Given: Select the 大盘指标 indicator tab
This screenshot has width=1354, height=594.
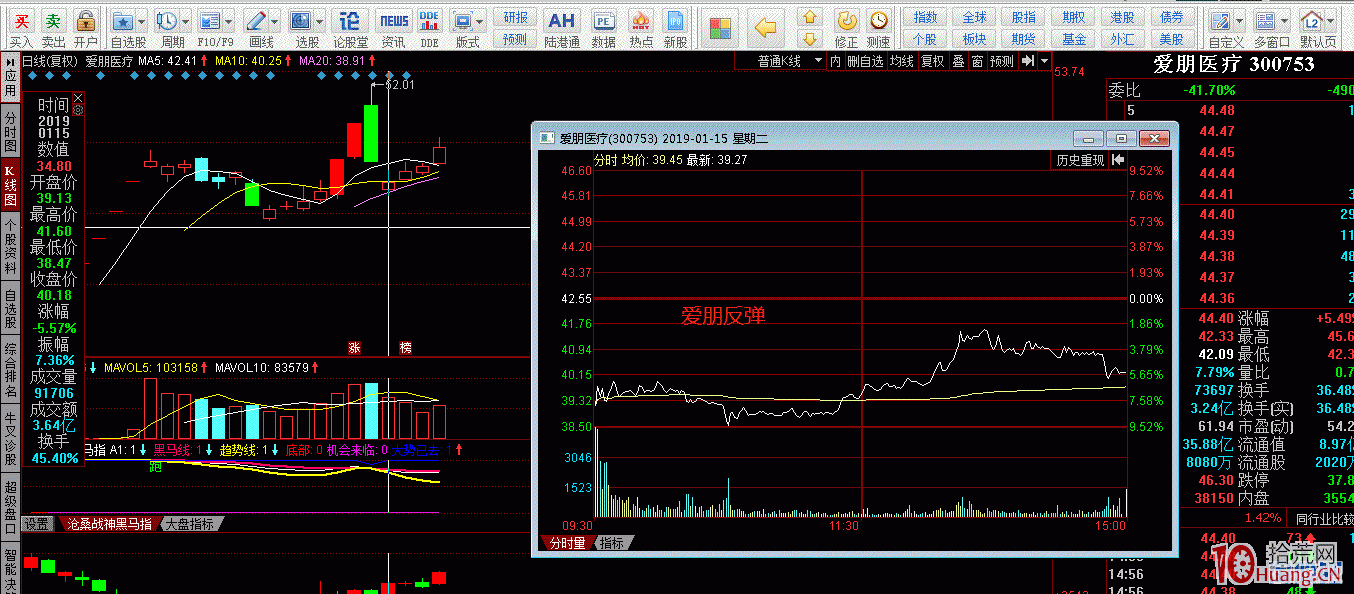Looking at the screenshot, I should pos(189,524).
